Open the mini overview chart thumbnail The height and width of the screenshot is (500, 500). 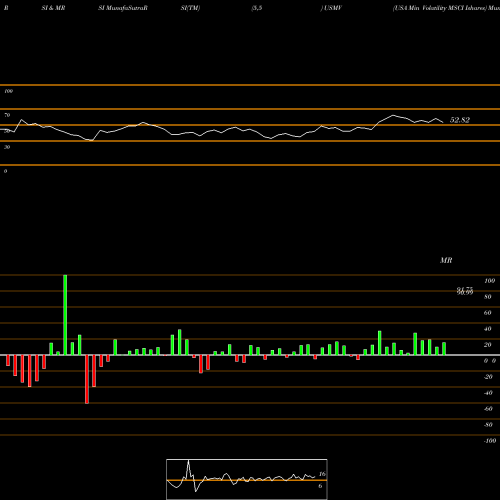(x=247, y=479)
